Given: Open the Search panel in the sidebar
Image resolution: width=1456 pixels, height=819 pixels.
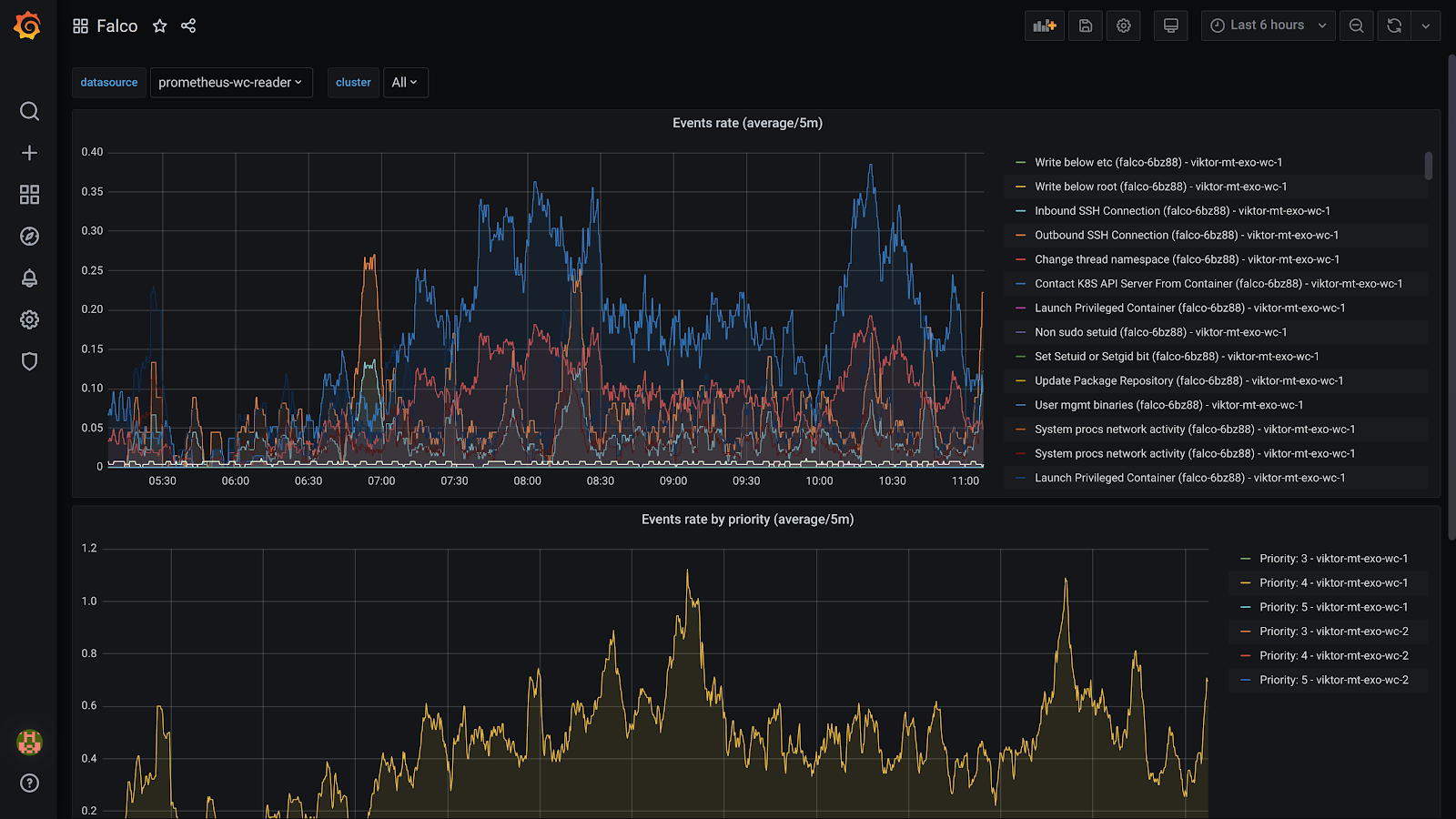Looking at the screenshot, I should [29, 111].
